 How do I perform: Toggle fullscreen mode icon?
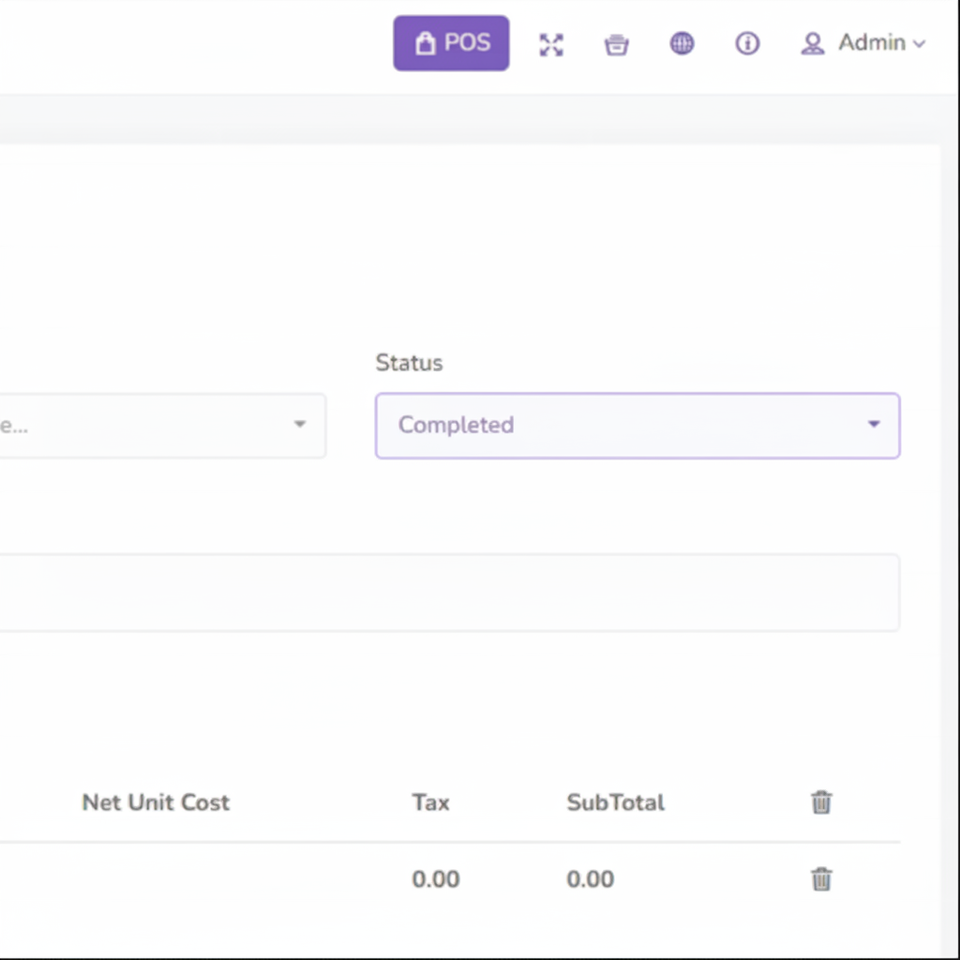click(551, 44)
